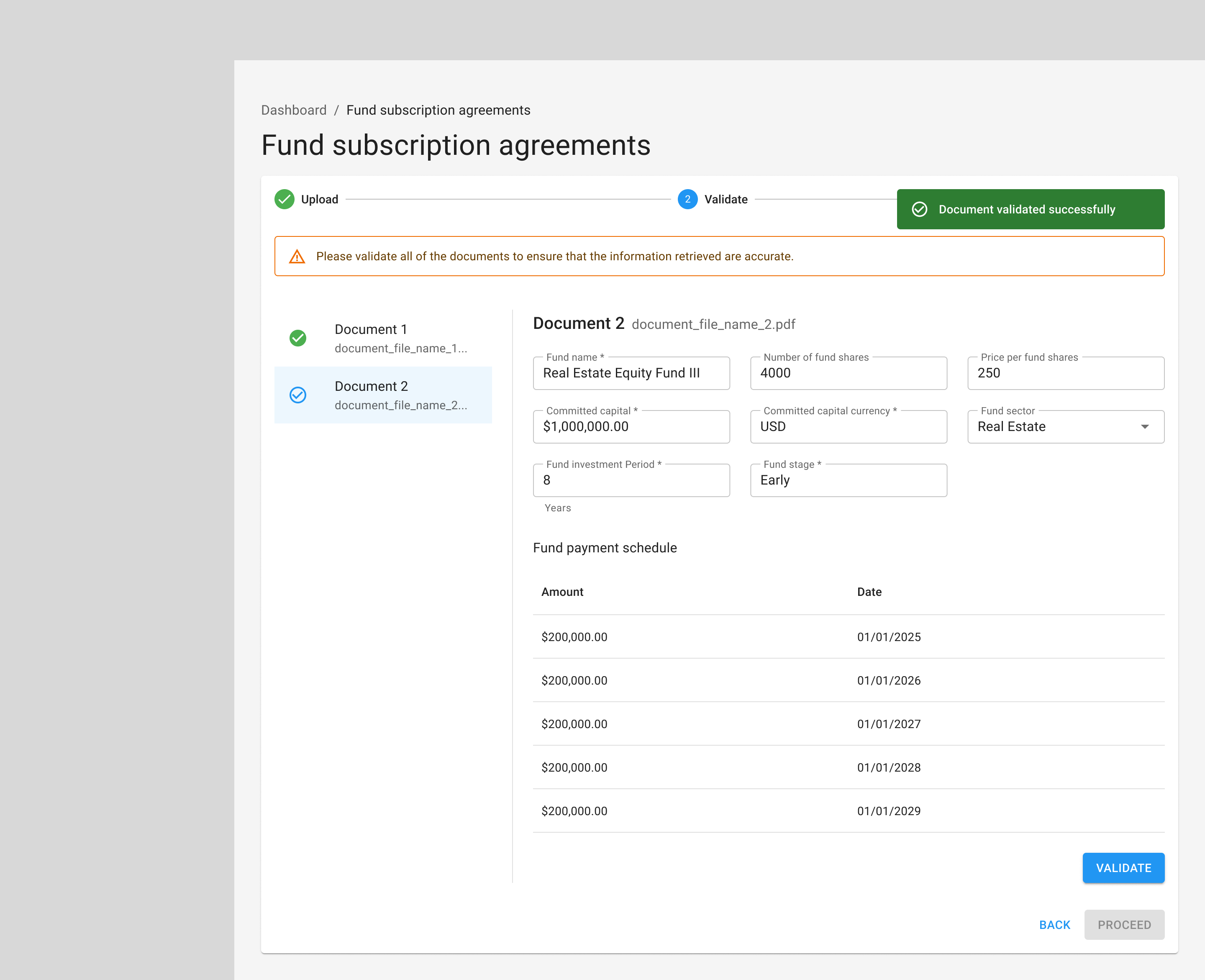Click the date 01/01/2029 cell
This screenshot has height=980, width=1205.
tap(889, 811)
